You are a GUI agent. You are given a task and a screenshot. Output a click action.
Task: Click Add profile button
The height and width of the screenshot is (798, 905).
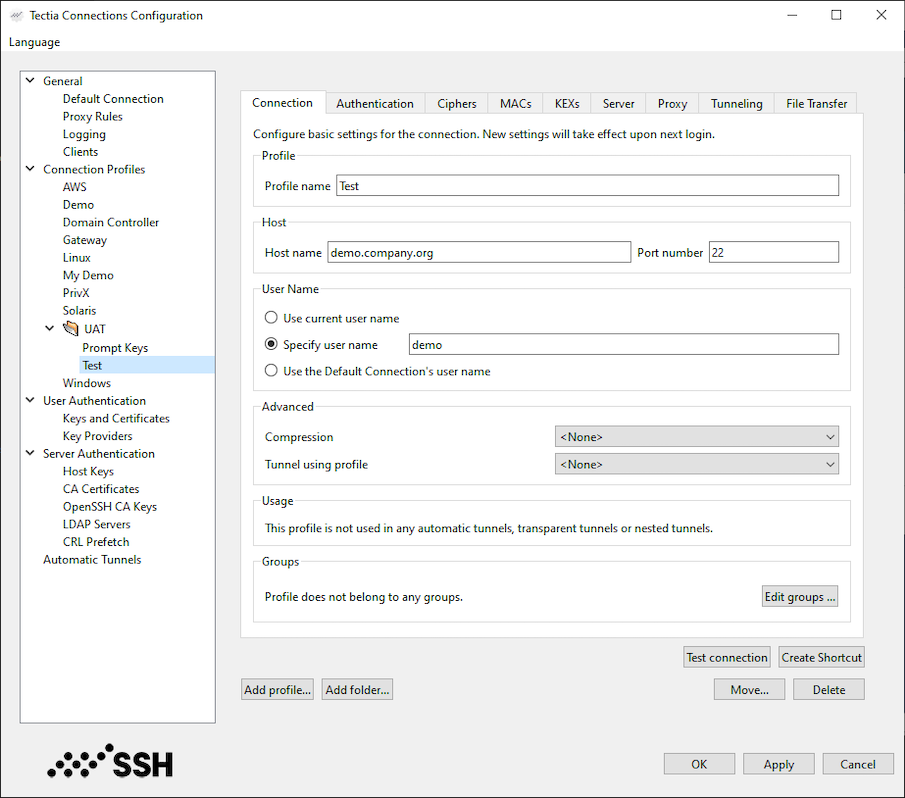(277, 689)
